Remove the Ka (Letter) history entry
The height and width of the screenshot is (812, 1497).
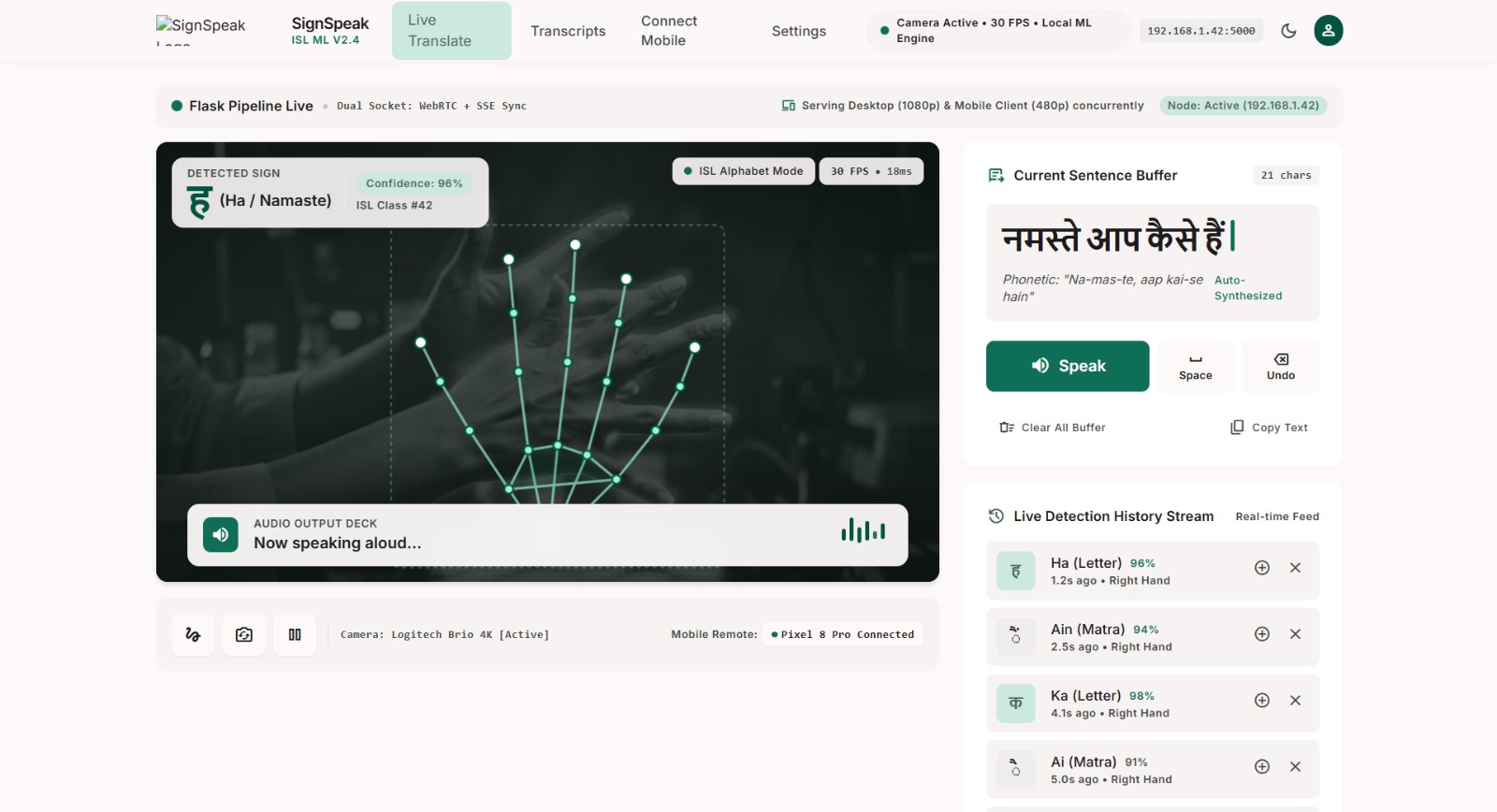pyautogui.click(x=1296, y=701)
